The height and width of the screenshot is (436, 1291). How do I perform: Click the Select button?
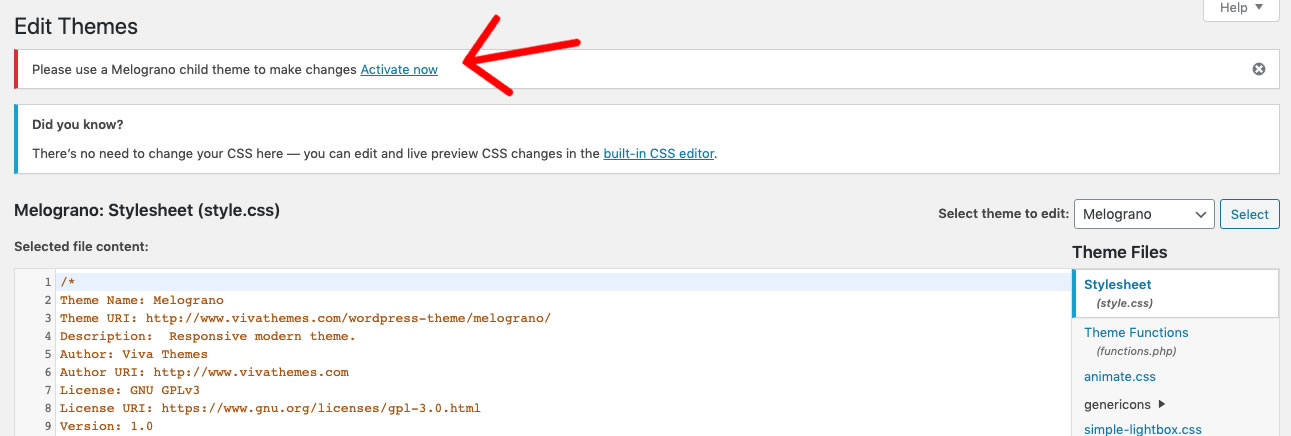pos(1250,214)
